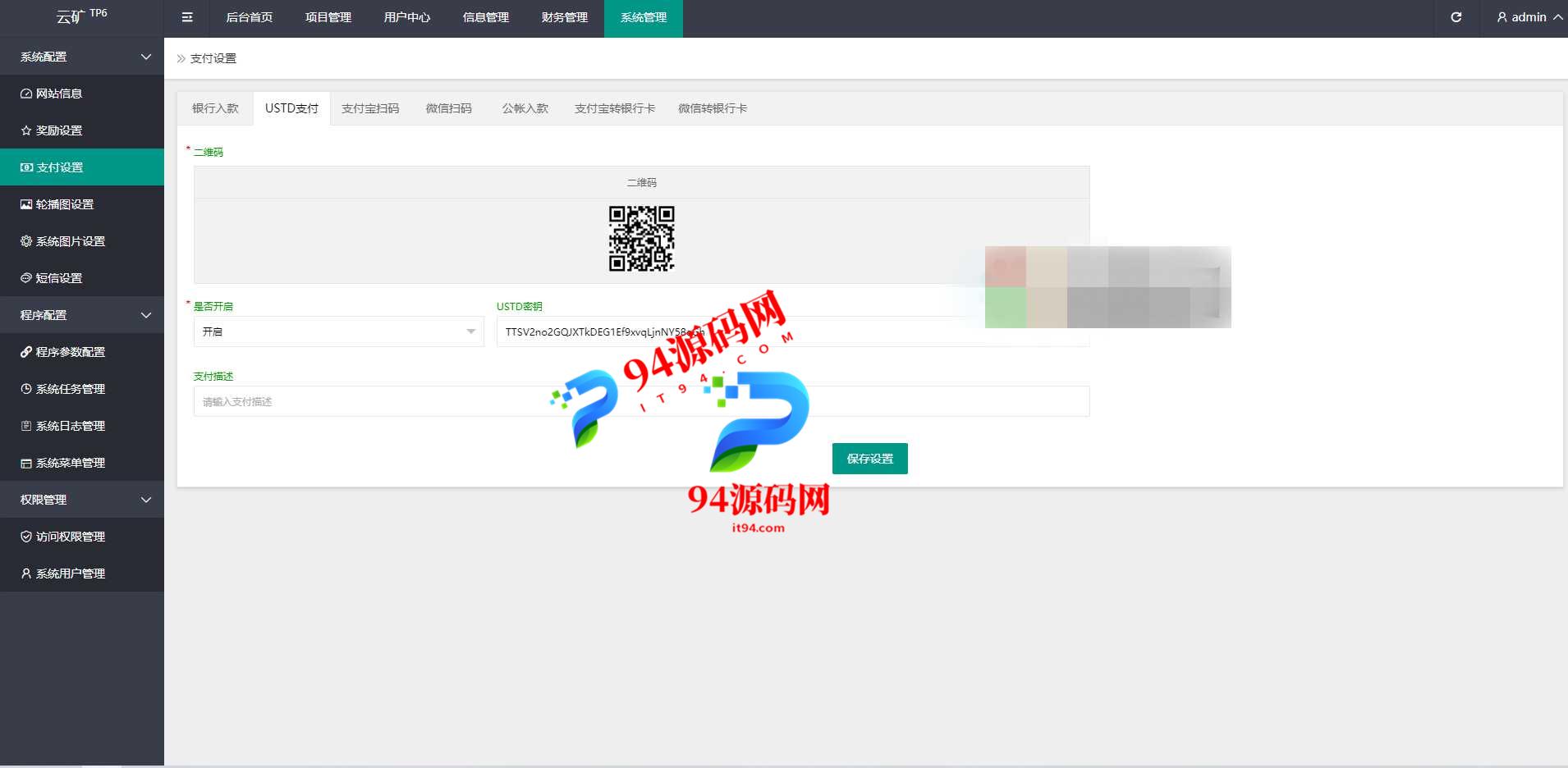Toggle the sidebar collapse hamburger icon
1568x768 pixels.
(187, 17)
